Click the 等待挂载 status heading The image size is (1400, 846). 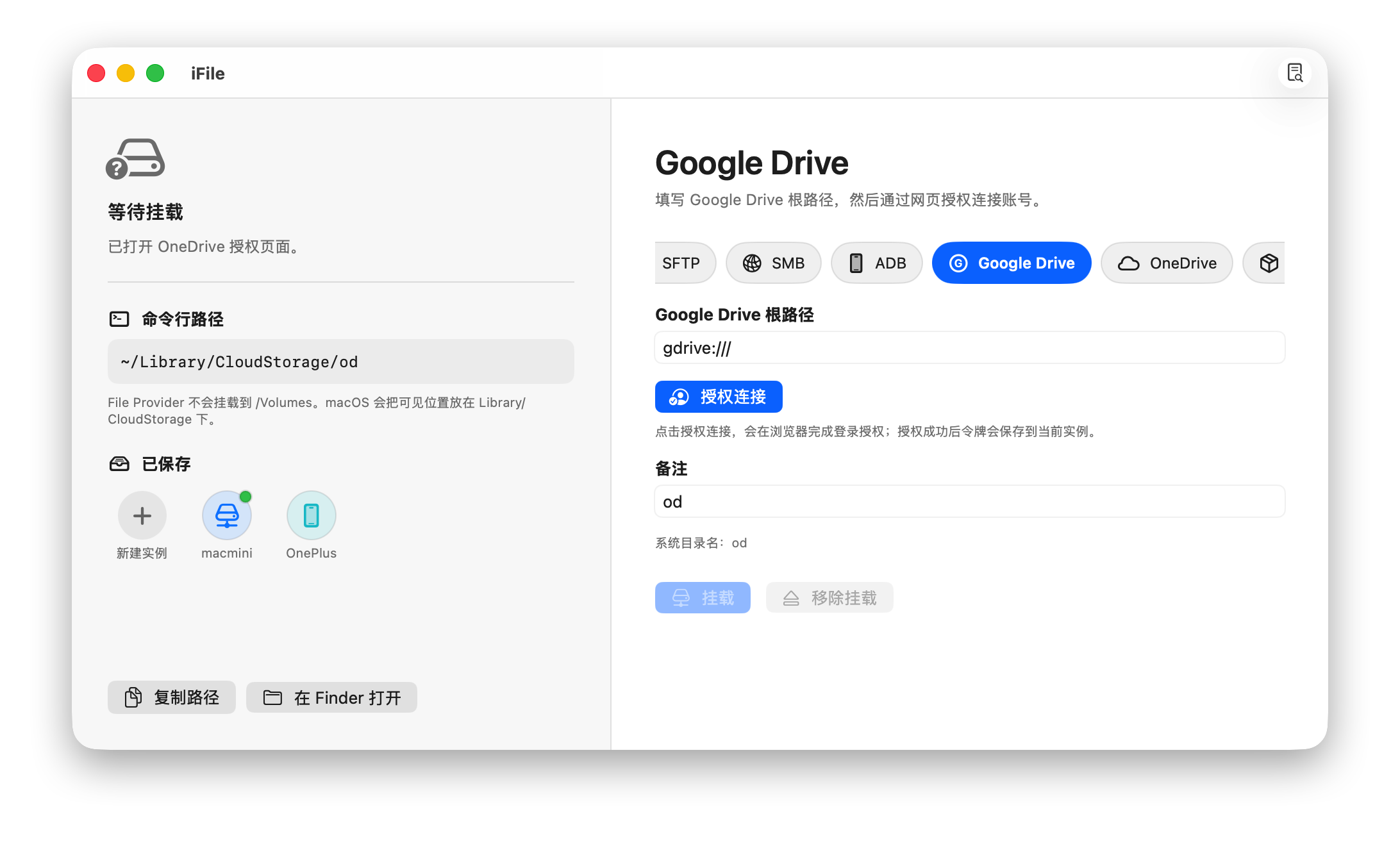click(x=146, y=212)
